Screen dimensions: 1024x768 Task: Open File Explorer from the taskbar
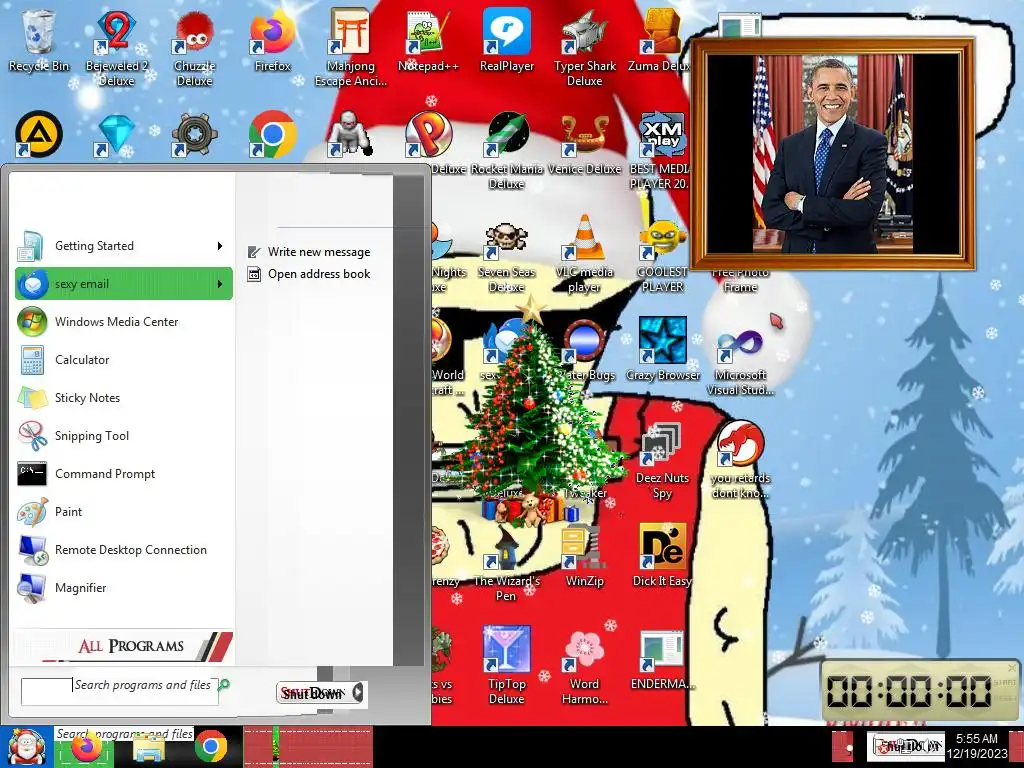click(x=148, y=748)
